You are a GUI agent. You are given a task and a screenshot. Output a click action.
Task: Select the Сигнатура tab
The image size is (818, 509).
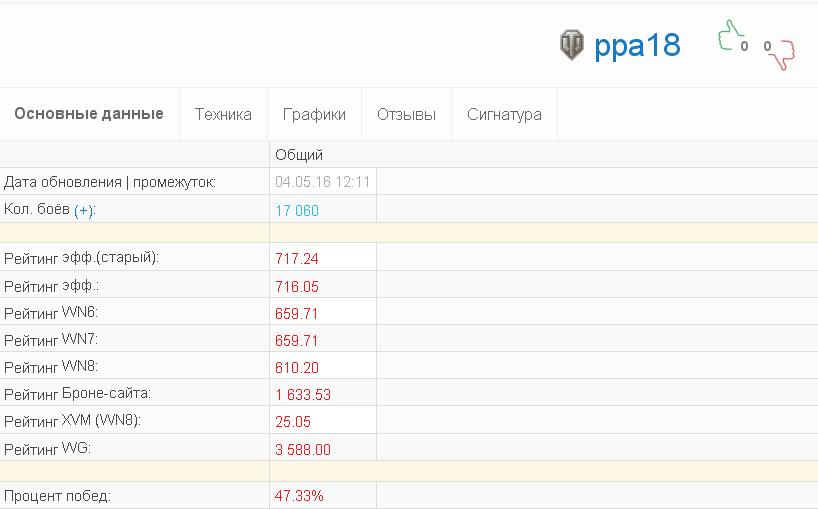(504, 114)
